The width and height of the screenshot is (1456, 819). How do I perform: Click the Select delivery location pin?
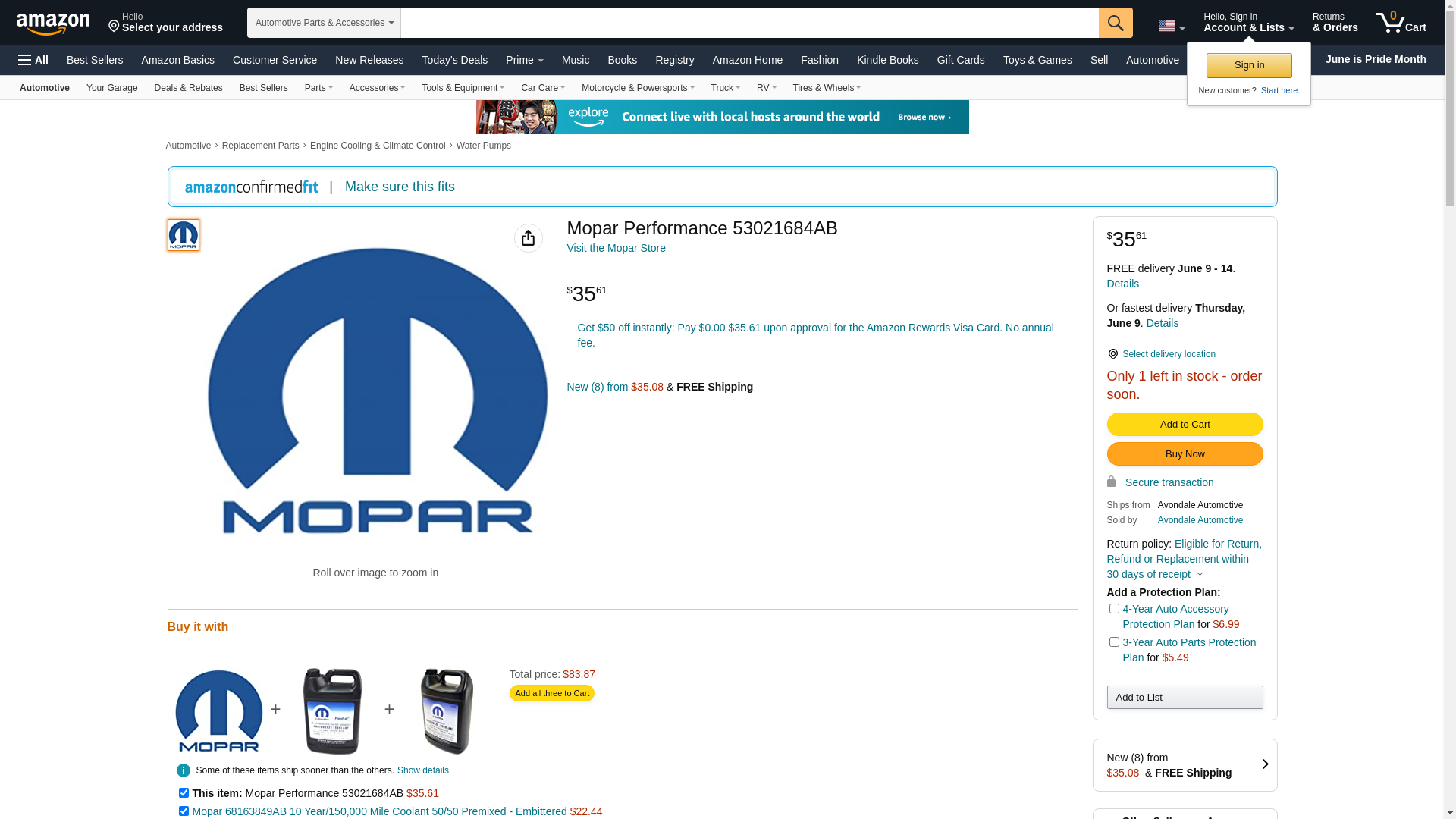(x=1112, y=354)
